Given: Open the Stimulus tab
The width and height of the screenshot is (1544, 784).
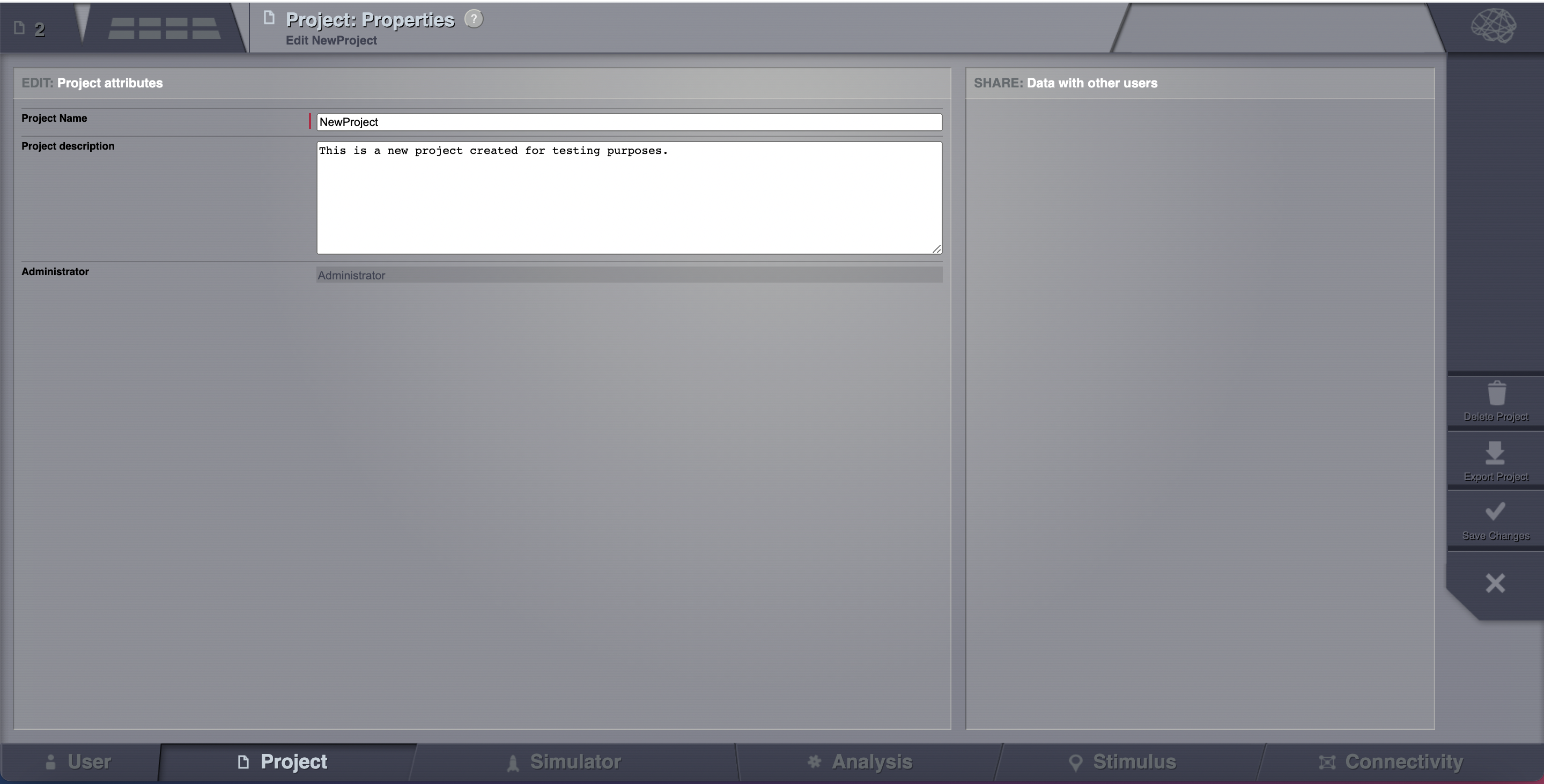Looking at the screenshot, I should tap(1122, 762).
